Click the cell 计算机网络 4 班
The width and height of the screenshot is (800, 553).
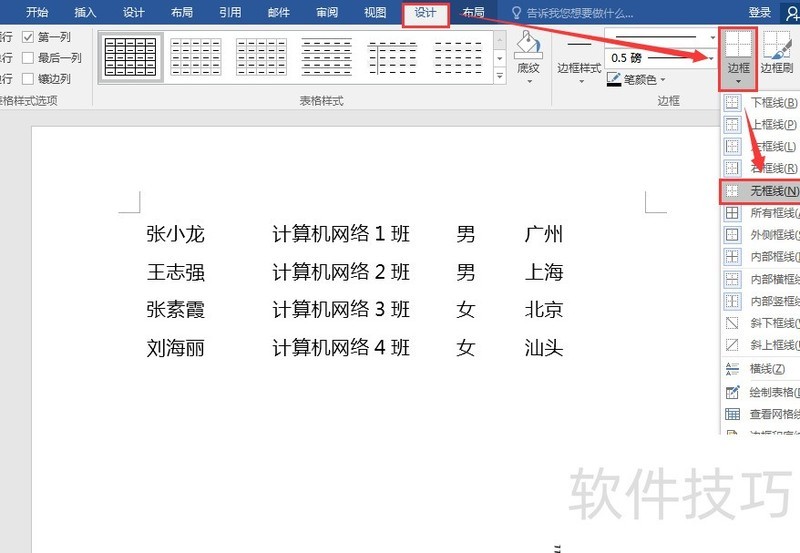pos(341,348)
